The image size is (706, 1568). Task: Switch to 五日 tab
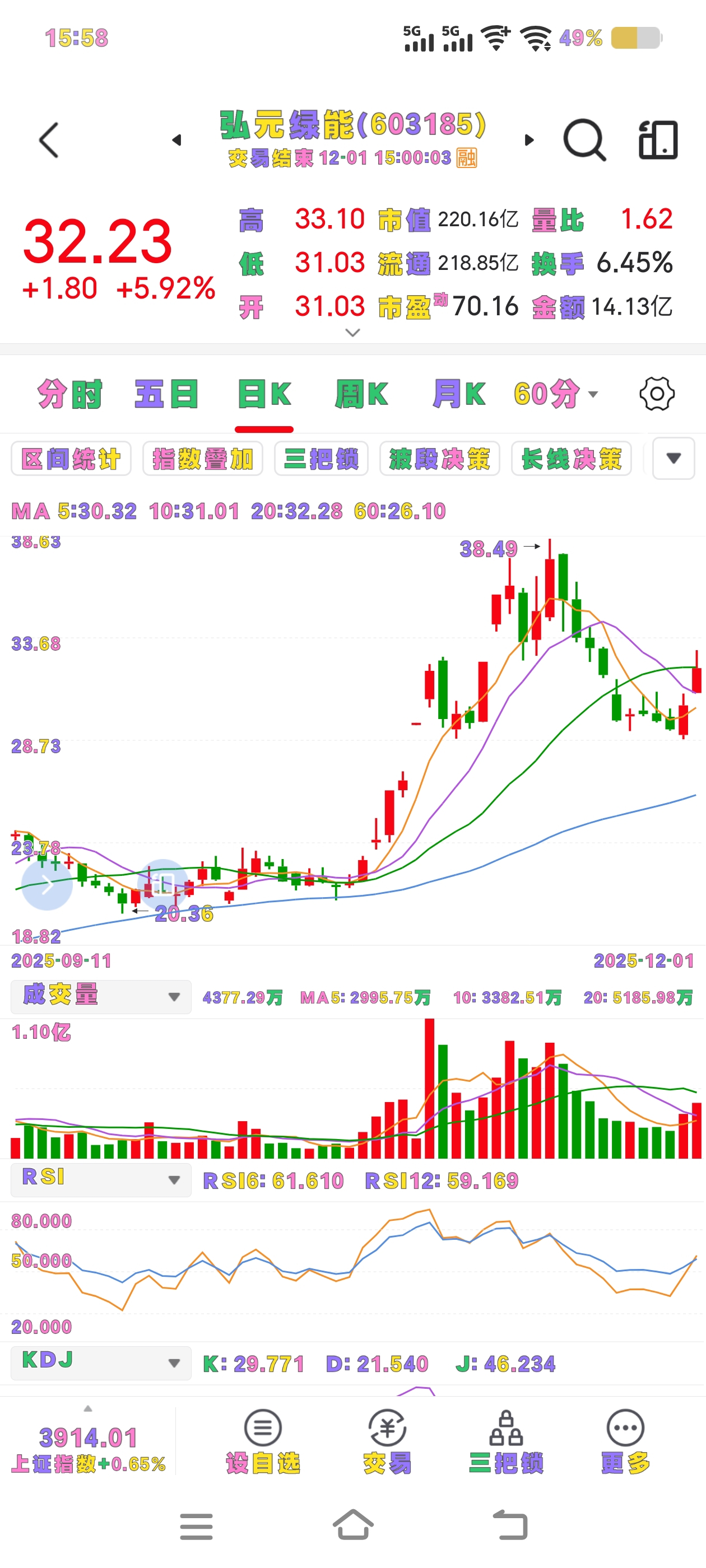pos(166,394)
